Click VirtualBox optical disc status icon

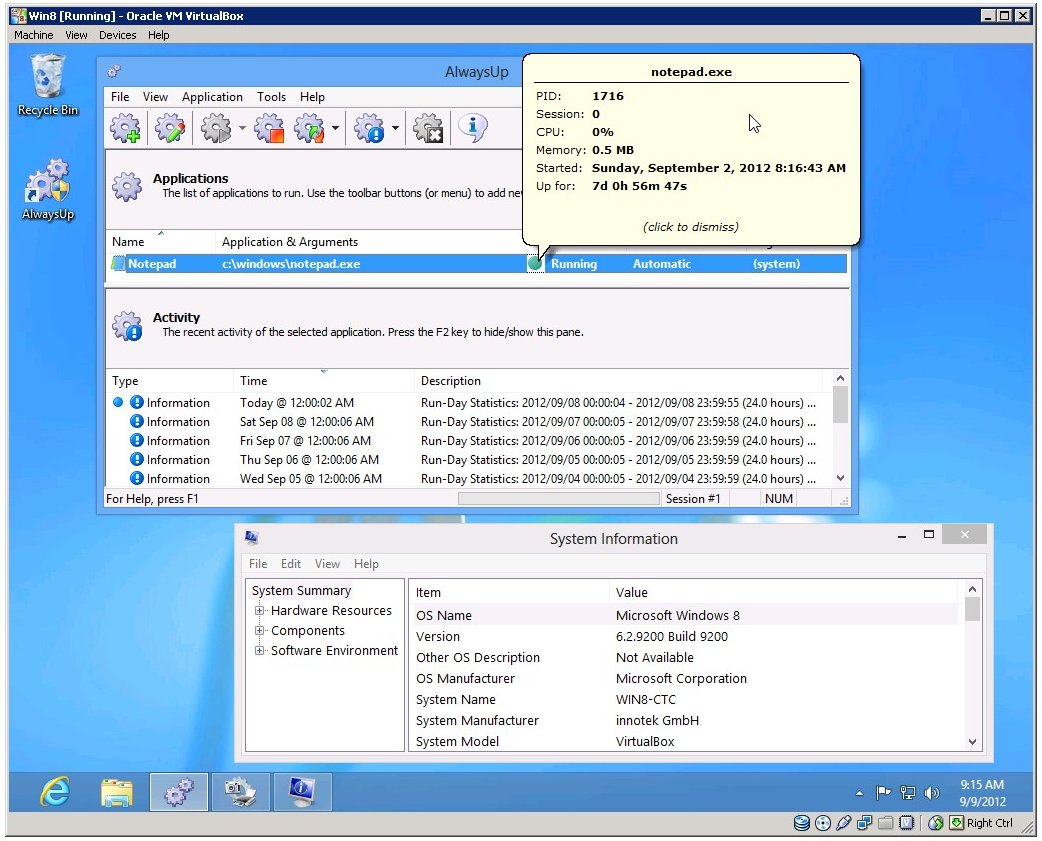click(823, 823)
